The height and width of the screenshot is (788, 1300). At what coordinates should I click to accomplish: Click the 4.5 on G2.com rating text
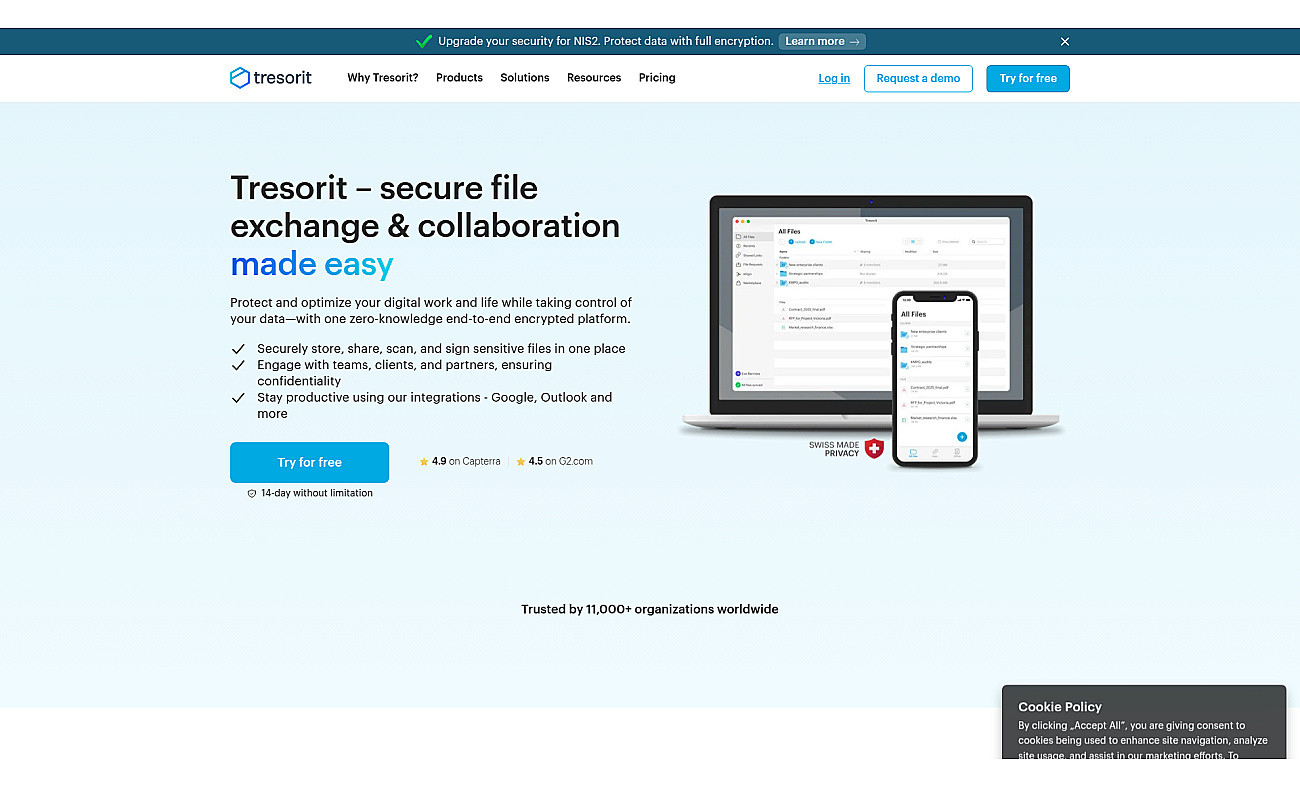pyautogui.click(x=561, y=462)
